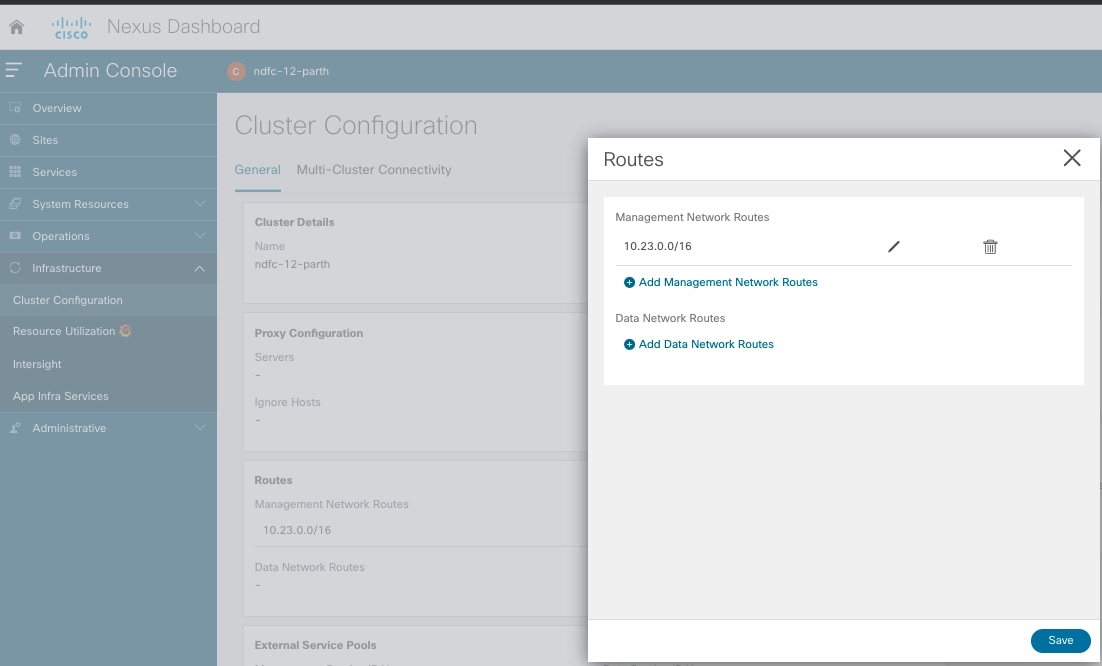Click the Proxy Configuration heading
The width and height of the screenshot is (1102, 666).
point(309,333)
